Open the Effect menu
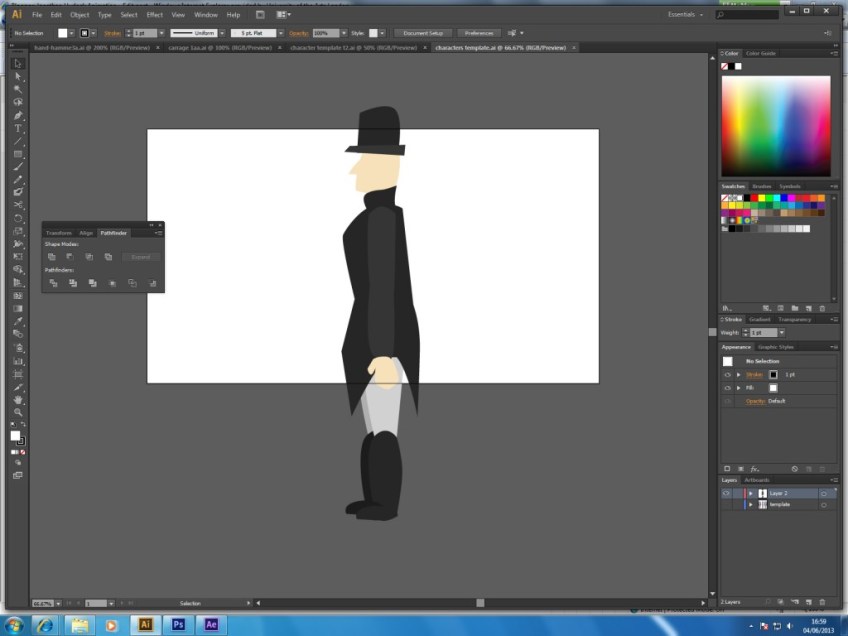The width and height of the screenshot is (848, 636). coord(154,15)
